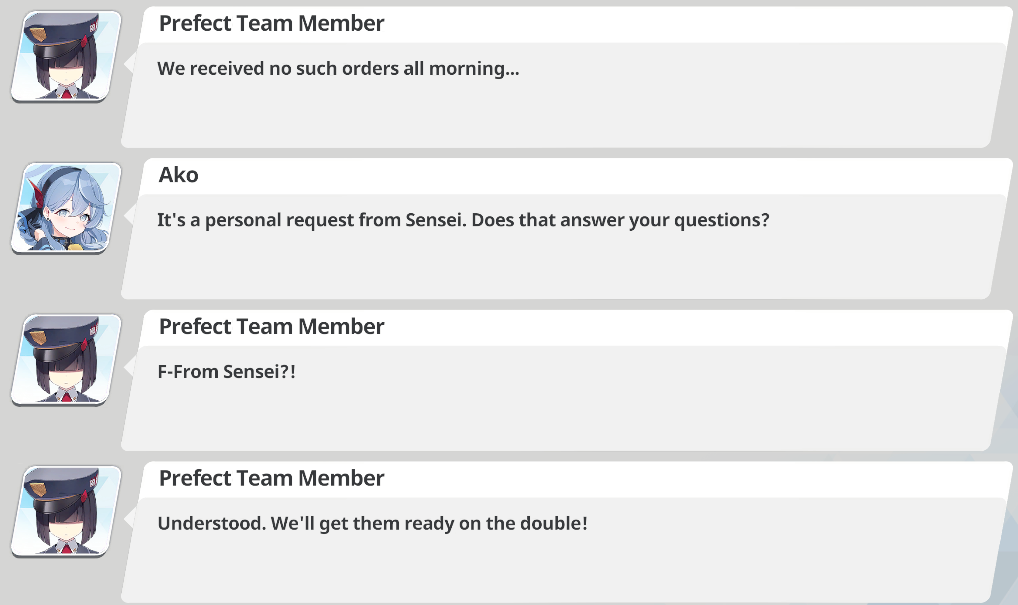Select the text "It's a personal request from Sensei."
The width and height of the screenshot is (1018, 605).
tap(312, 220)
